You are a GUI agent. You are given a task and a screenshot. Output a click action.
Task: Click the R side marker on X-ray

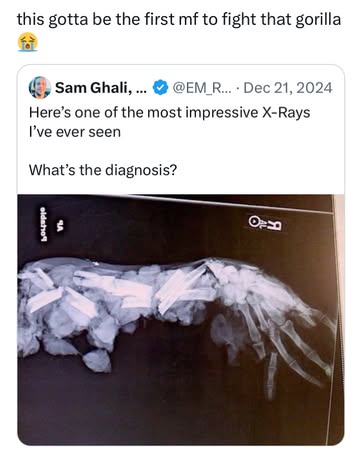pyautogui.click(x=266, y=224)
